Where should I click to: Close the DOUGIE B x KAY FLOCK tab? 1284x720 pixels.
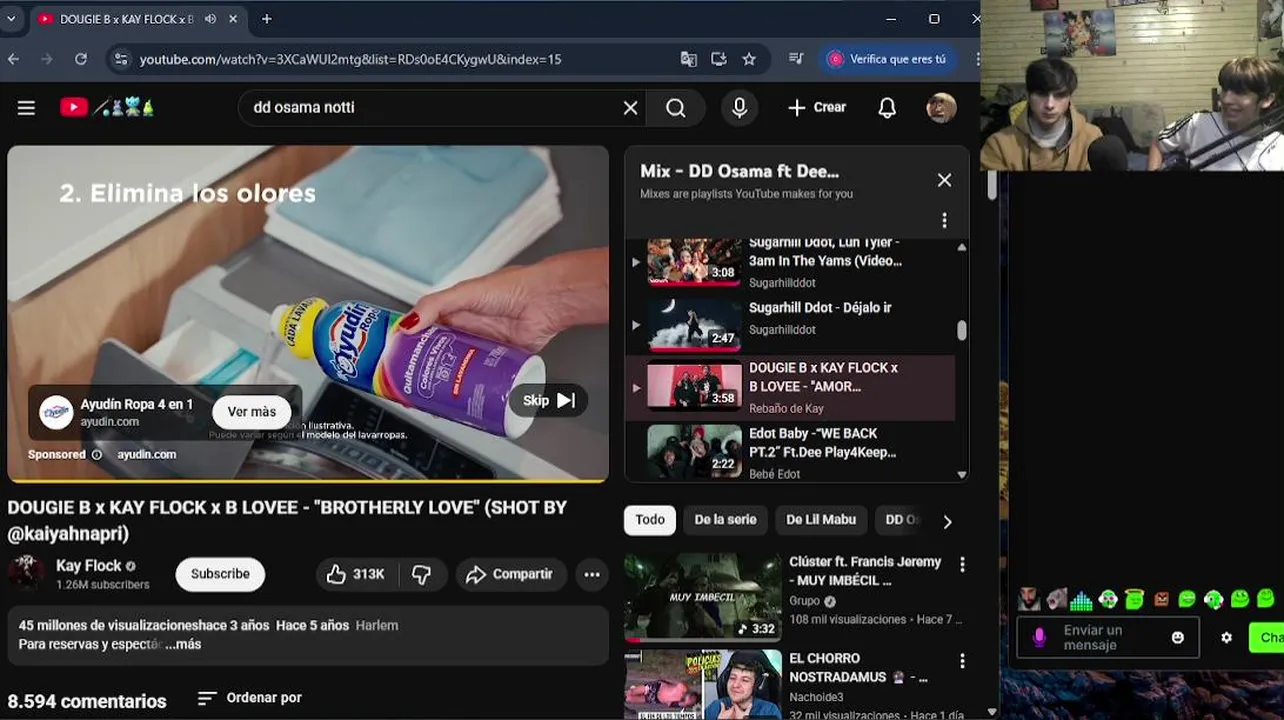(233, 19)
